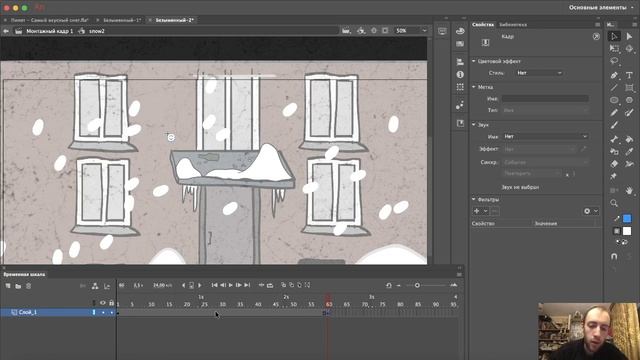The image size is (640, 360).
Task: Select the Безымянный-2 document tab
Action: click(x=174, y=20)
